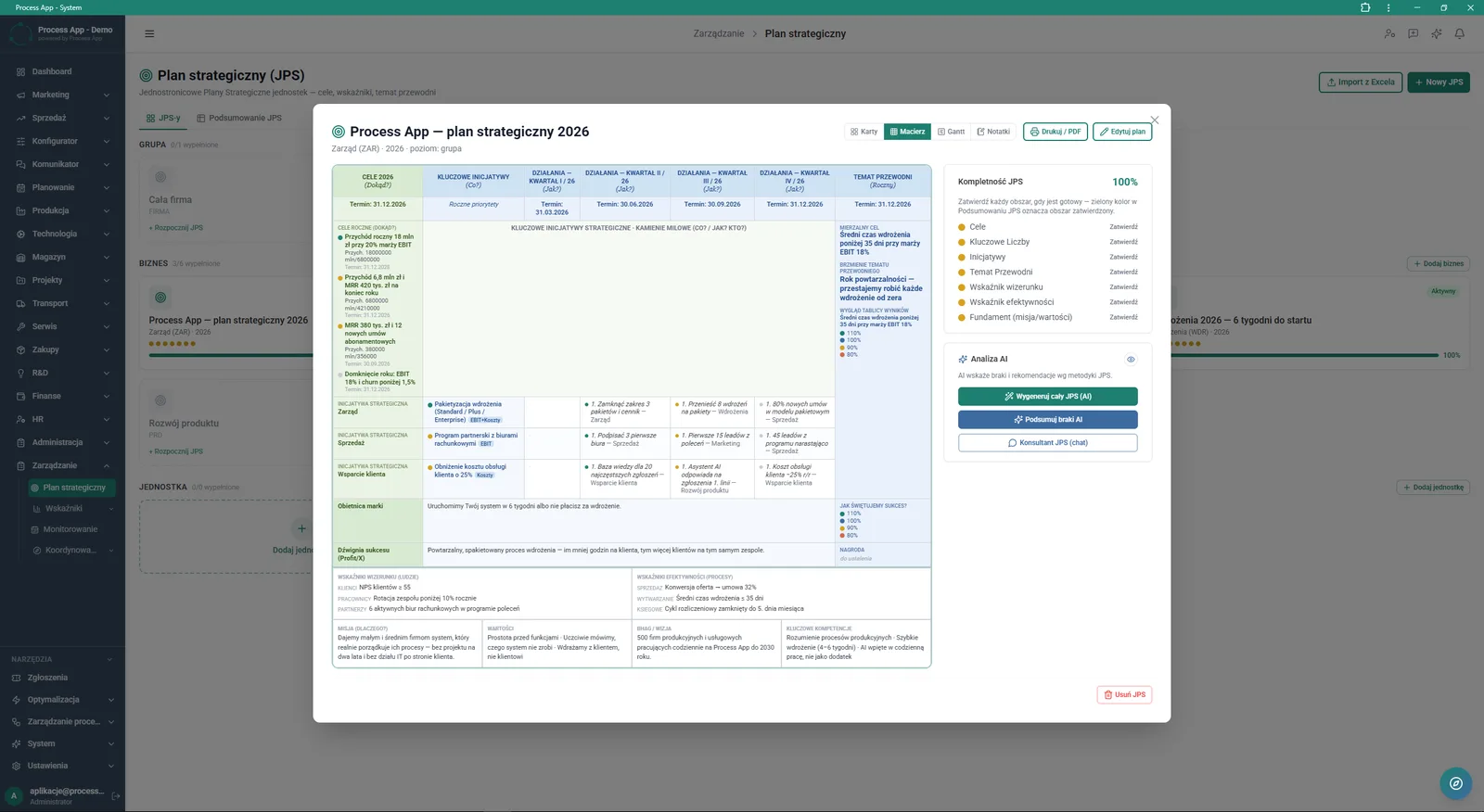Click Zatwierdź for Wskaźnik wizerunku
The image size is (1484, 812).
(1123, 287)
